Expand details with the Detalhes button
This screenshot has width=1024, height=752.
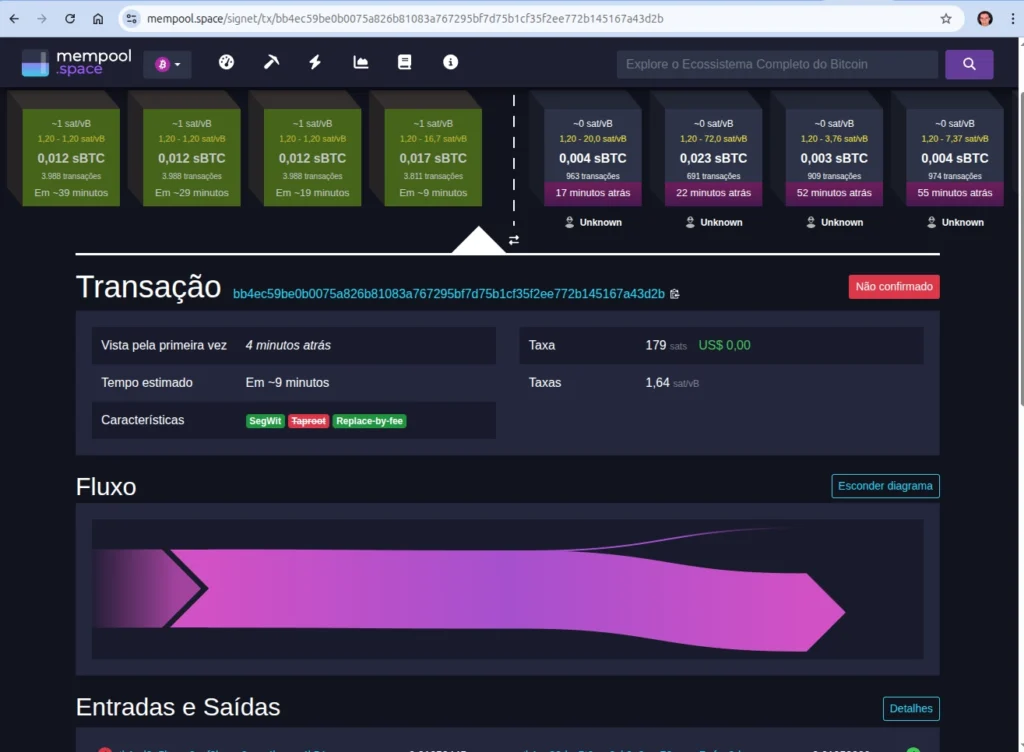pos(910,708)
